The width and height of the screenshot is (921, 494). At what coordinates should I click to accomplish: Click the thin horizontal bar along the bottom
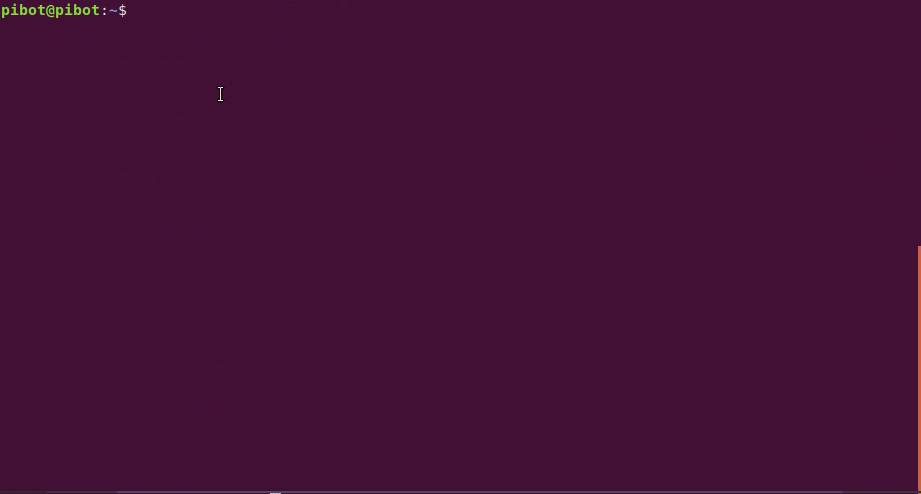[460, 492]
